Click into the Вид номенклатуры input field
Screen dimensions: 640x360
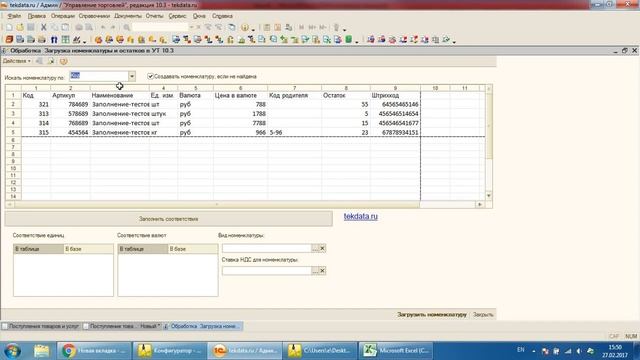(267, 248)
